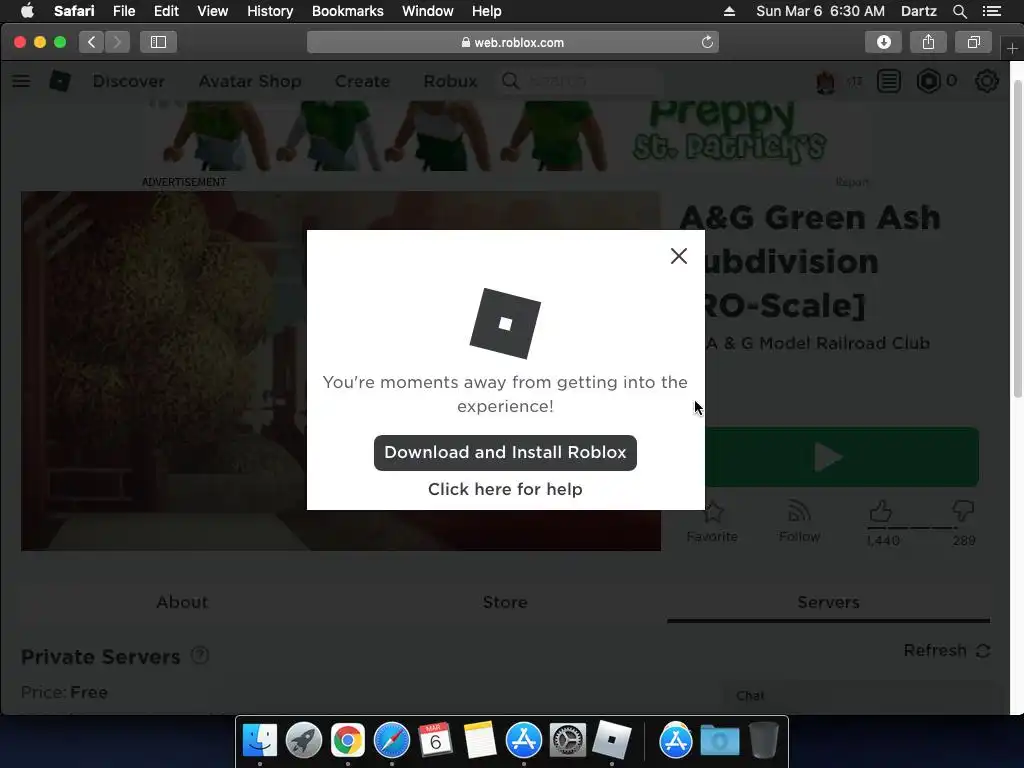Open Notification Center from the menu bar
Viewport: 1024px width, 768px height.
pos(991,11)
